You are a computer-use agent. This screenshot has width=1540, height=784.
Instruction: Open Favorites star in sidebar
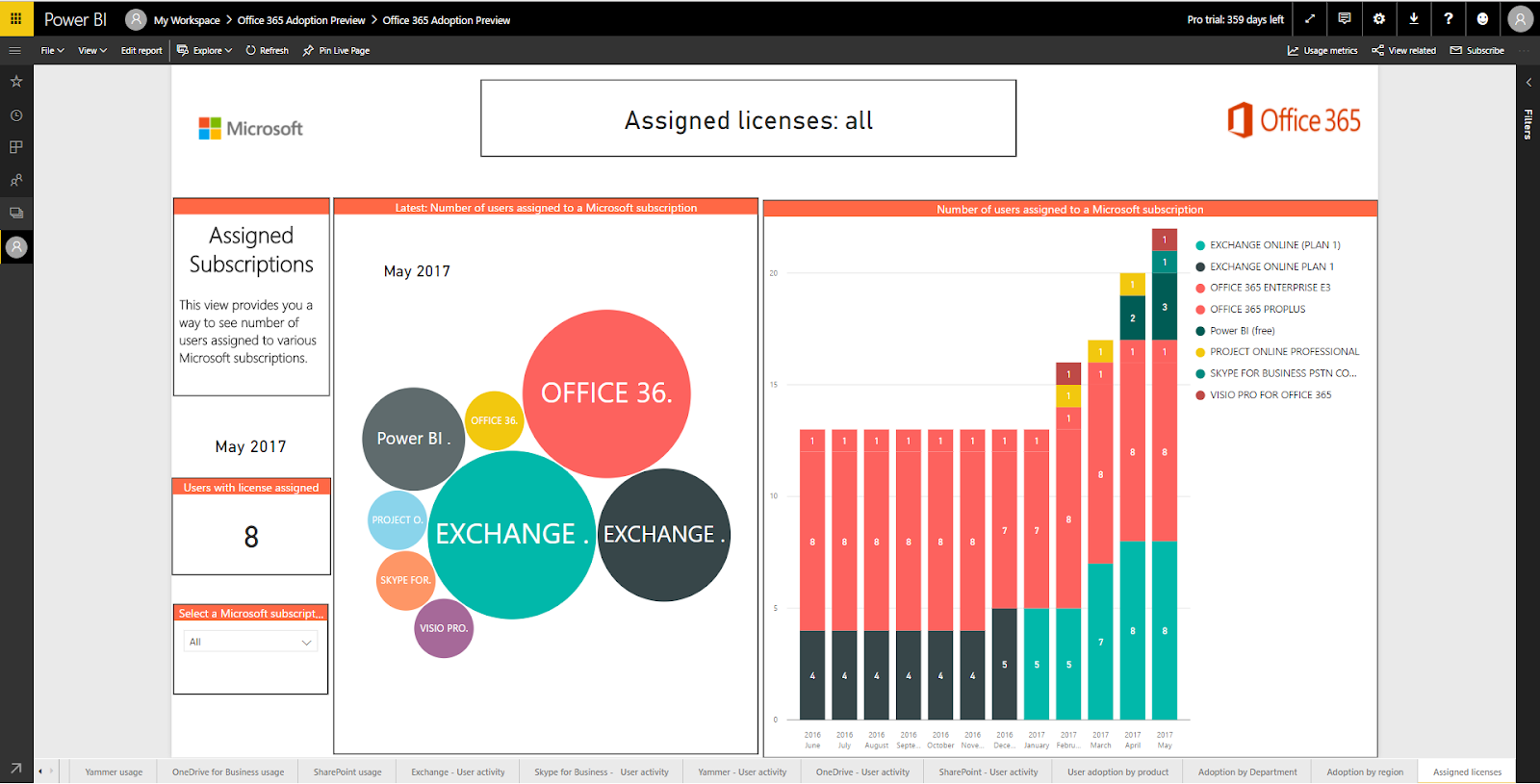(x=16, y=82)
